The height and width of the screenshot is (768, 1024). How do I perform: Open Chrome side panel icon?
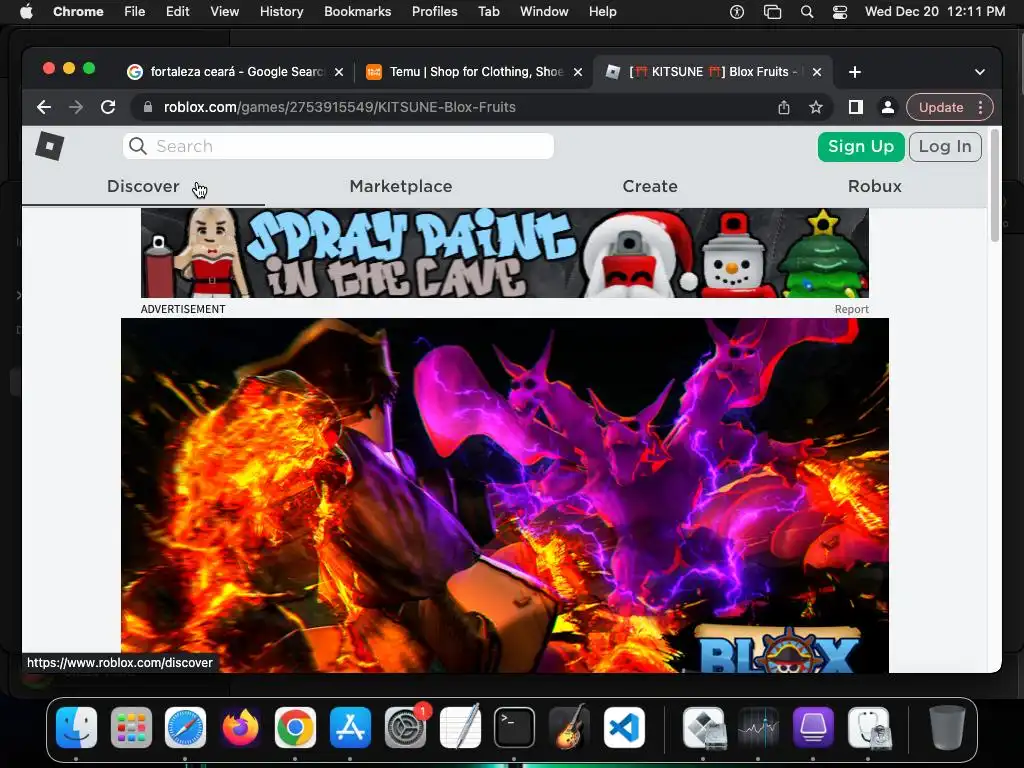856,107
